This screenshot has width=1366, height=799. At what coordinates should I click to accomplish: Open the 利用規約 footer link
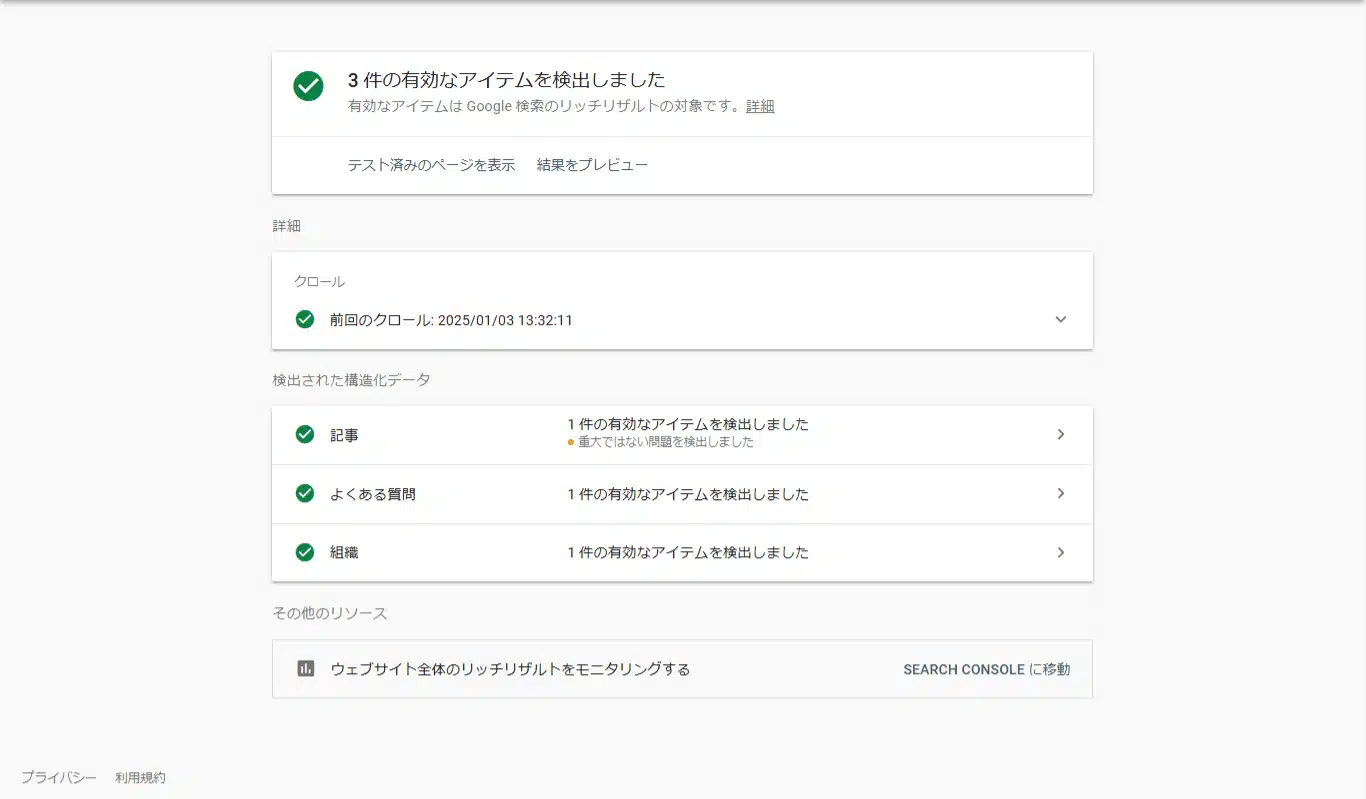tap(140, 777)
